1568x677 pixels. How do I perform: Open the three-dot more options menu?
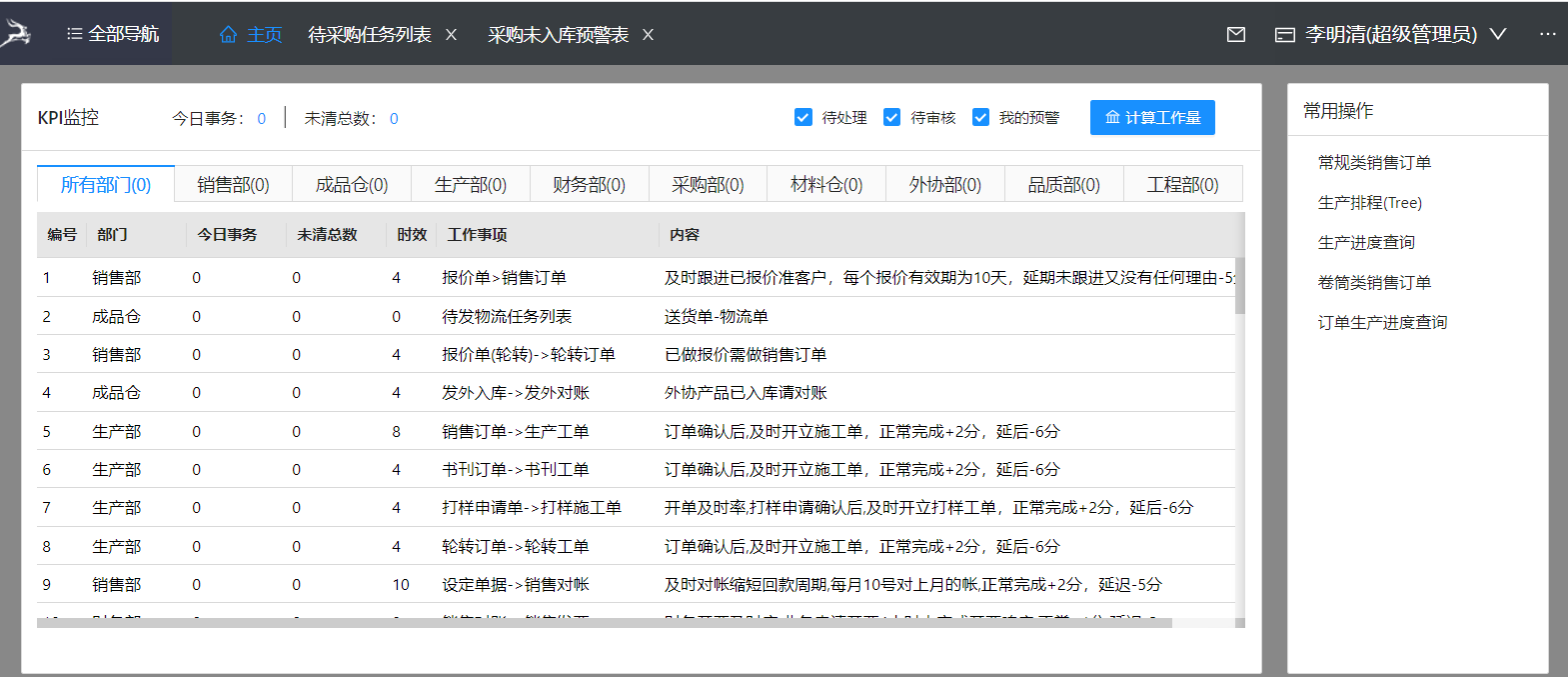(1547, 34)
